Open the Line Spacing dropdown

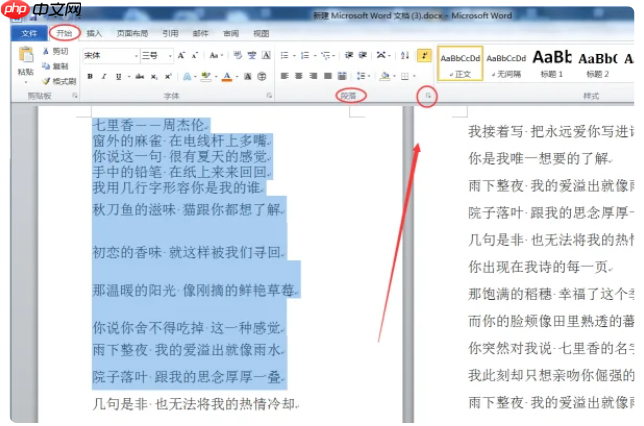click(363, 76)
